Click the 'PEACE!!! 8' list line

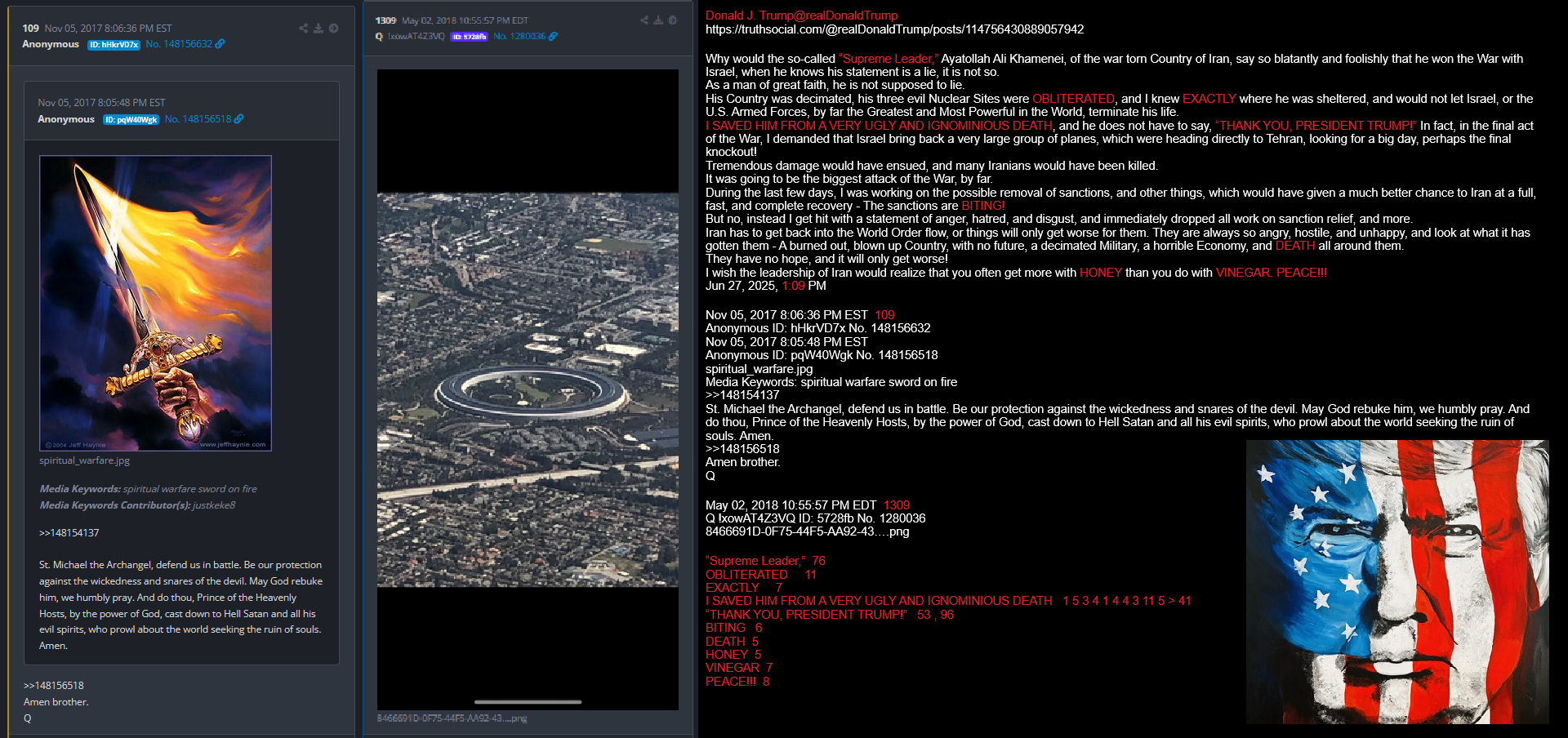[737, 682]
